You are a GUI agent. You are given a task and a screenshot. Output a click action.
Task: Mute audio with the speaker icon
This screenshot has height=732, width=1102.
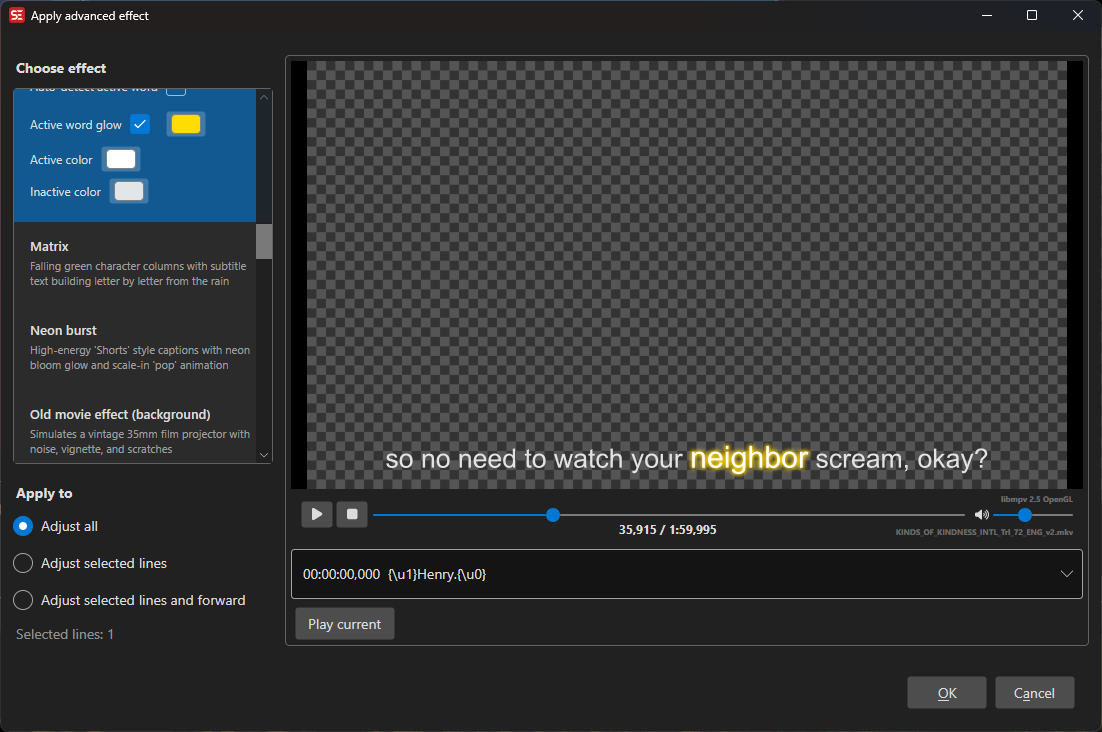(x=981, y=515)
